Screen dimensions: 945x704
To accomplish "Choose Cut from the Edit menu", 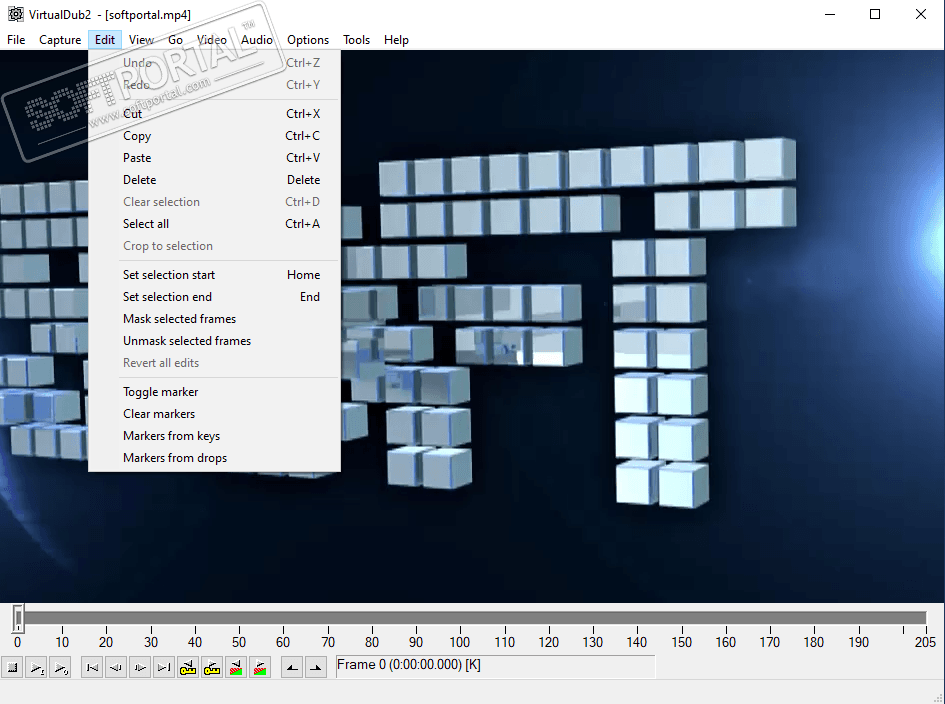I will [x=214, y=114].
